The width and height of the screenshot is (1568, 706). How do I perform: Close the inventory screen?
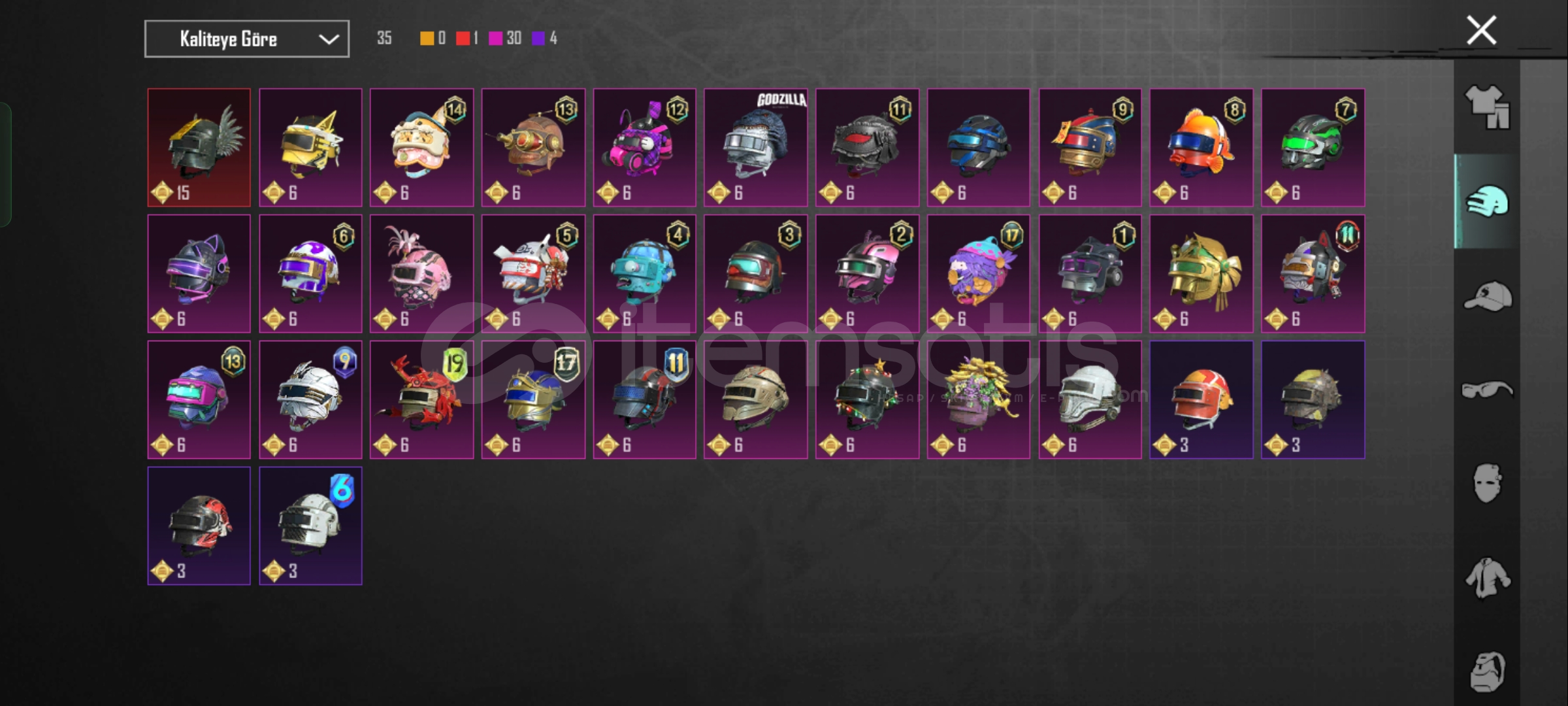1481,30
